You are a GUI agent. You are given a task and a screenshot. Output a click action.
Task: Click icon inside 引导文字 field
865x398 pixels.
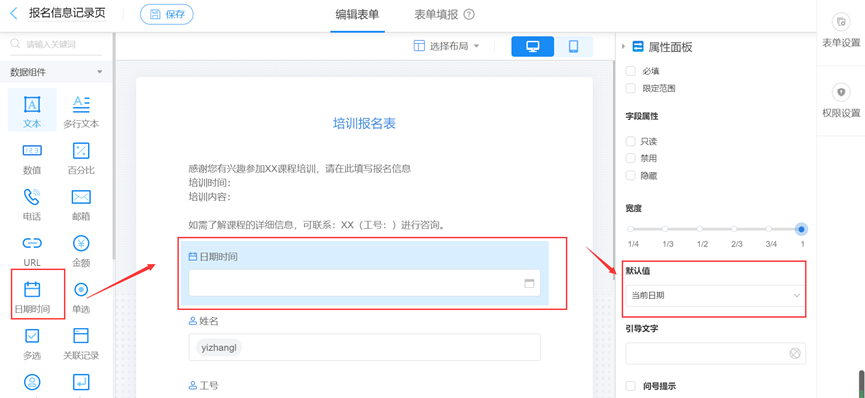tap(794, 353)
